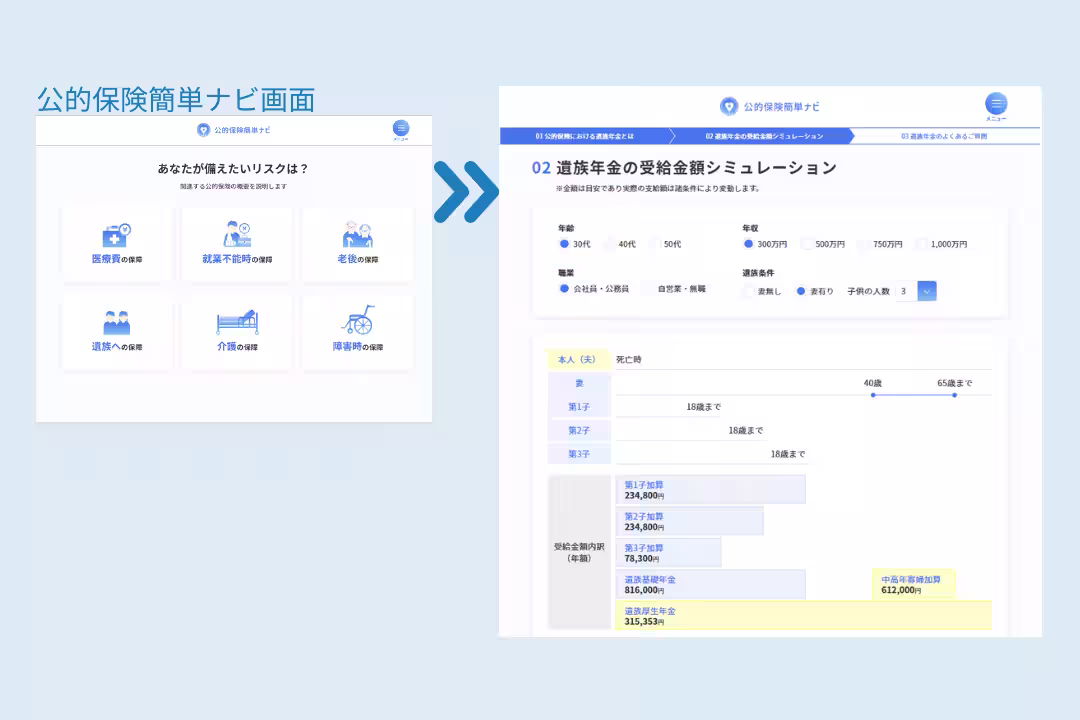
Task: Click the nursing care (介護) bed icon
Action: pos(237,322)
